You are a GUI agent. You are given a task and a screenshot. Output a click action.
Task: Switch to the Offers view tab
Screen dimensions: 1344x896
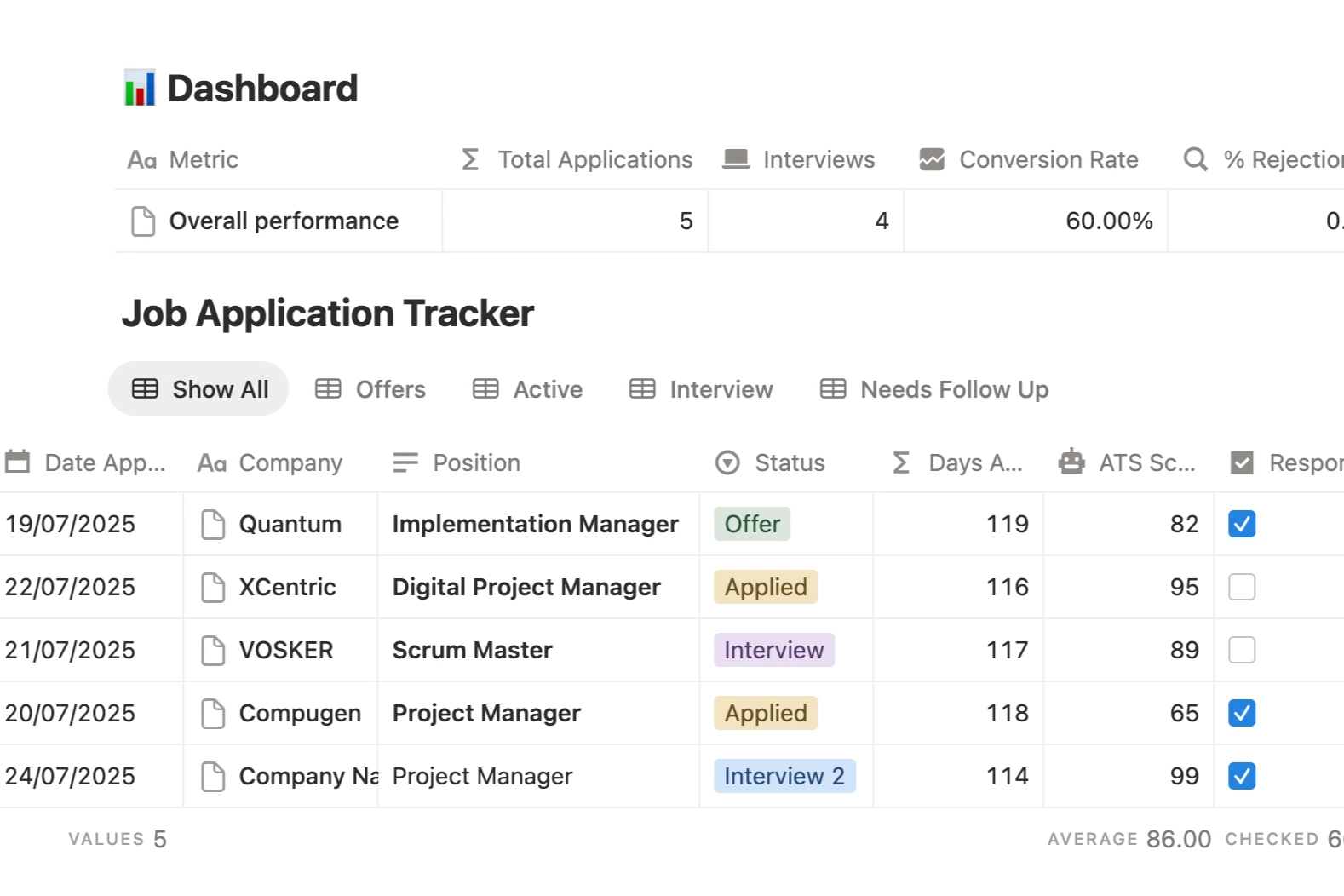click(x=370, y=389)
